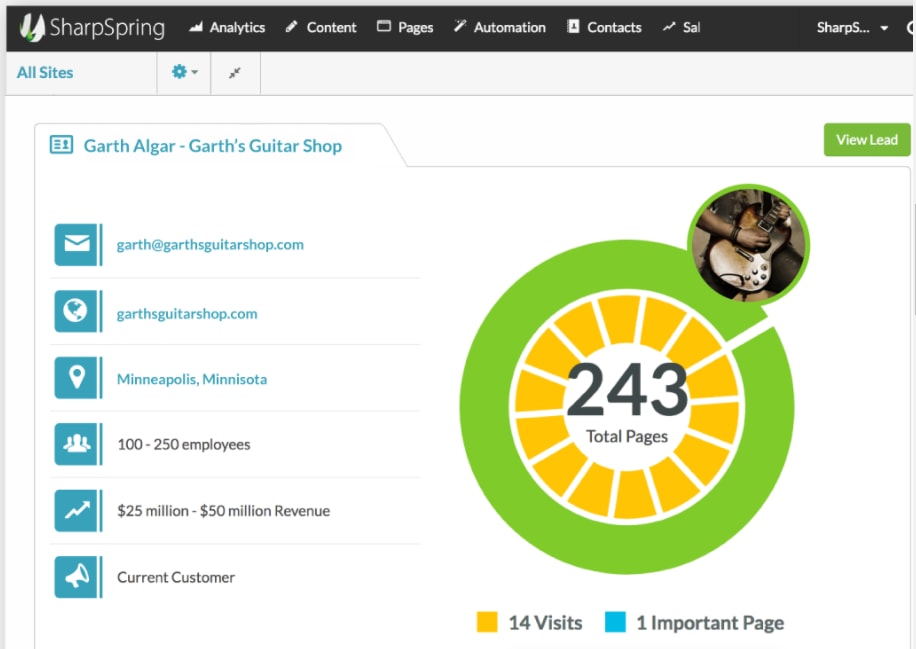
Task: Click the contact card icon beside Garth Algar
Action: 61,144
